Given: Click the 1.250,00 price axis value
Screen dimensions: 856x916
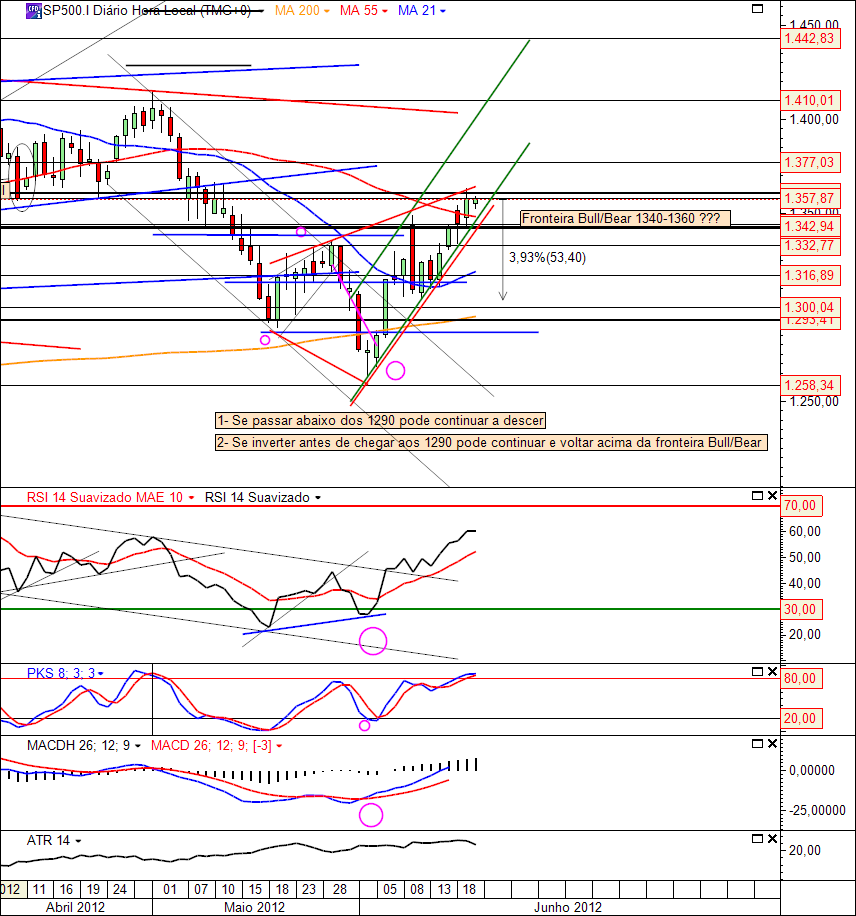Looking at the screenshot, I should pyautogui.click(x=814, y=402).
